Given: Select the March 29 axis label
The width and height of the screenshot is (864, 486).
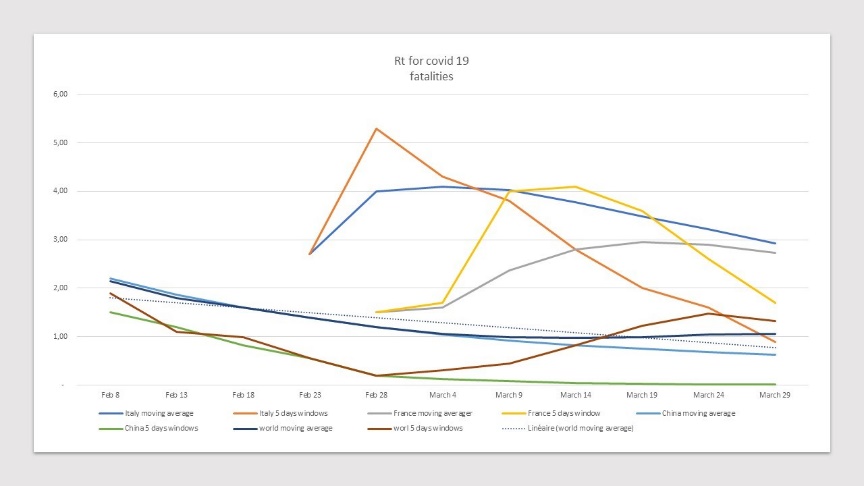Looking at the screenshot, I should 775,395.
